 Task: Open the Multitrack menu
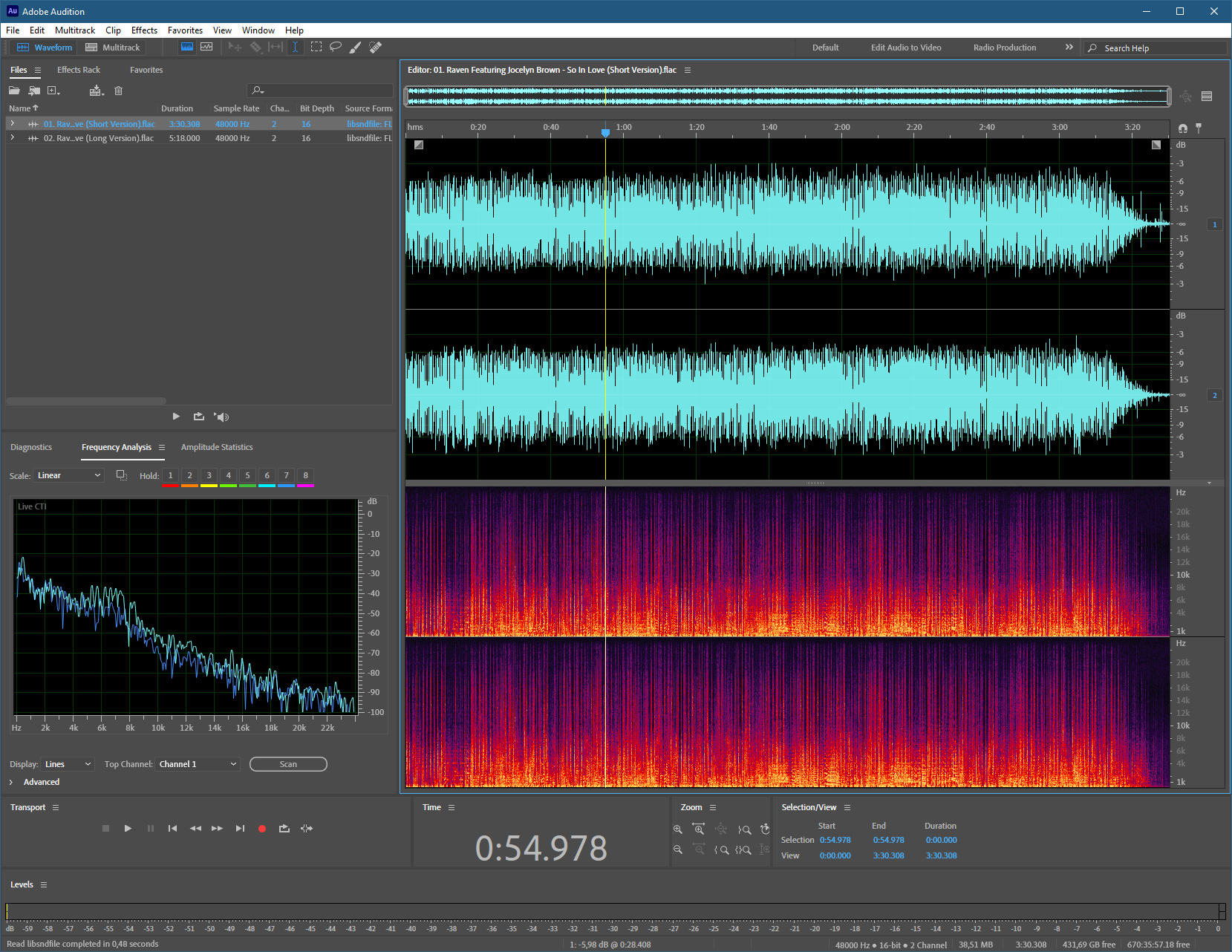75,30
